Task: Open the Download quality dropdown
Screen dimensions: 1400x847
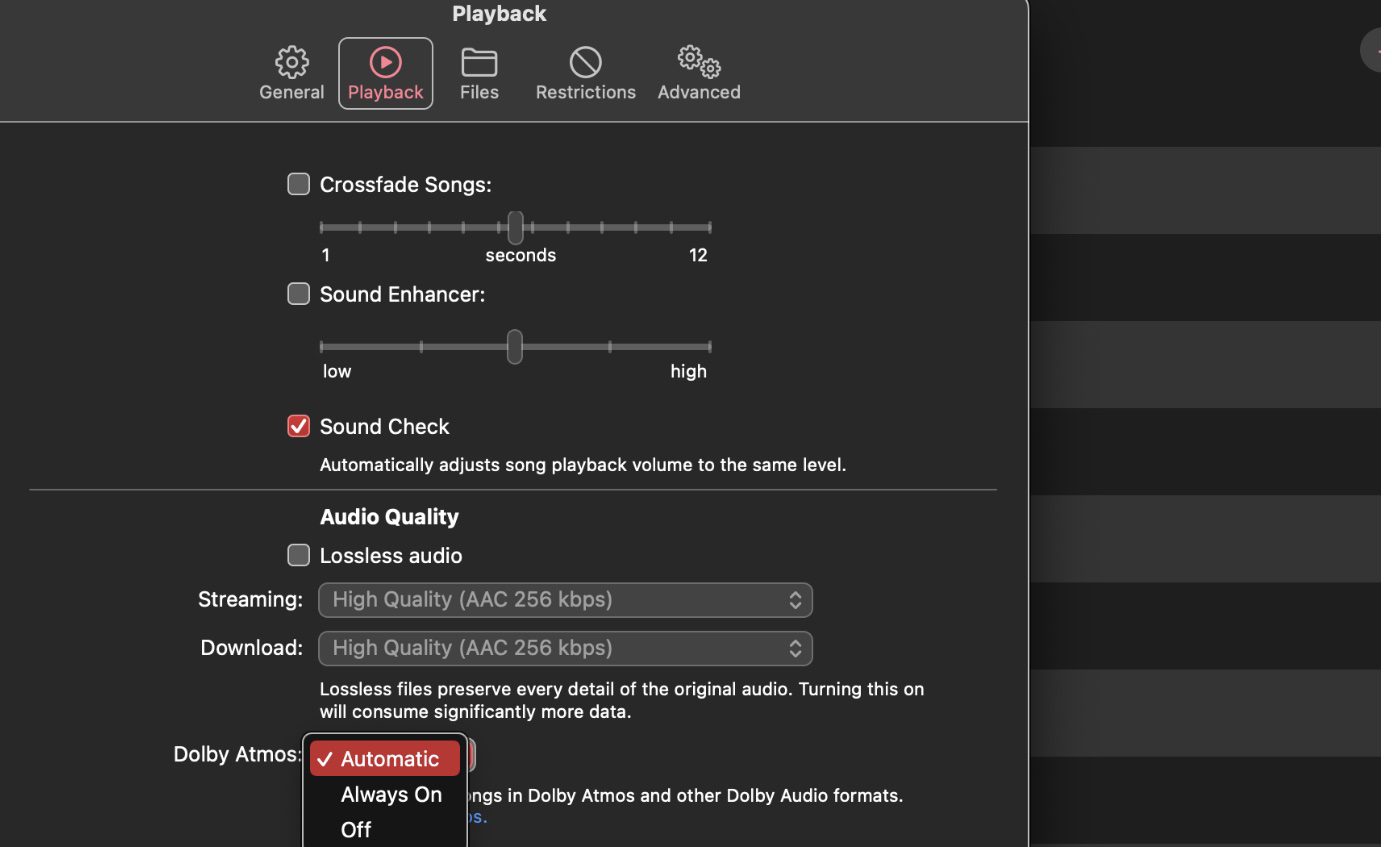Action: coord(565,648)
